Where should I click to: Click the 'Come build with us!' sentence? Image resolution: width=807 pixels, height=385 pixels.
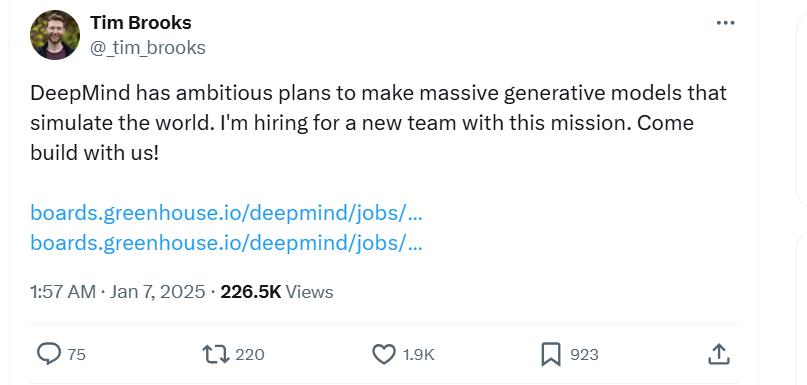click(x=362, y=138)
